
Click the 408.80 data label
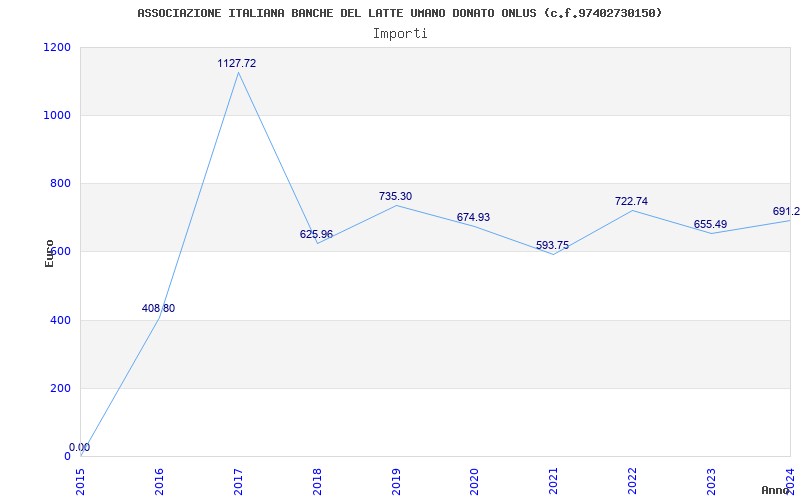[158, 308]
